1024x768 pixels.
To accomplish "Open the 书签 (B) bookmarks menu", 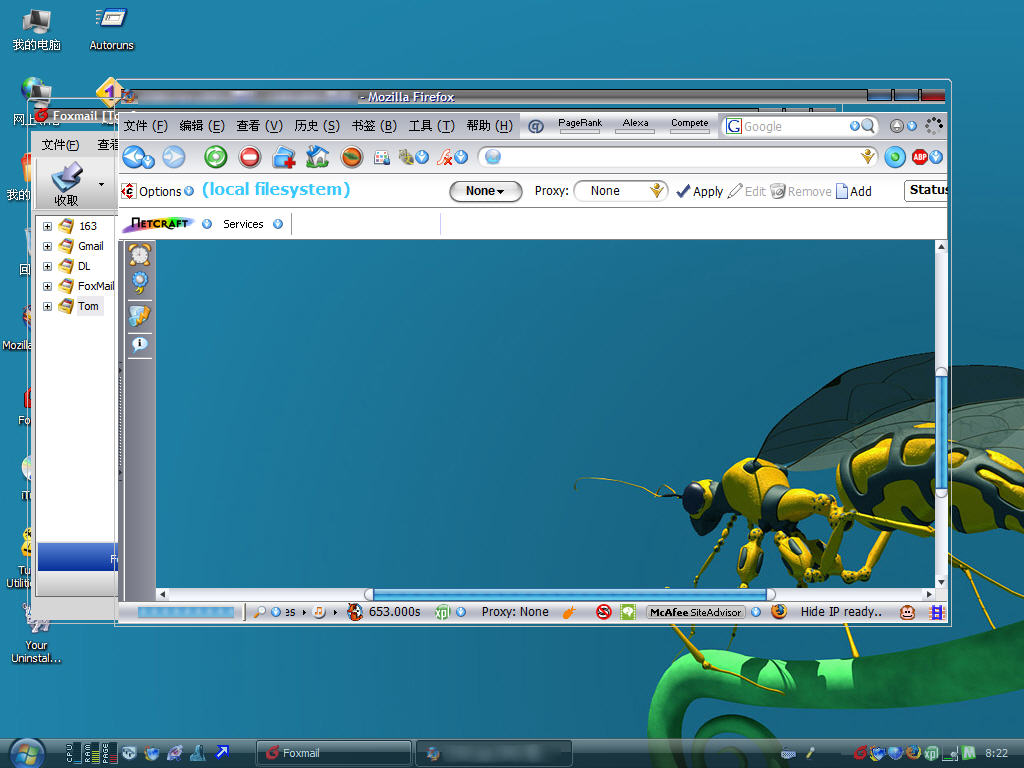I will pos(374,126).
